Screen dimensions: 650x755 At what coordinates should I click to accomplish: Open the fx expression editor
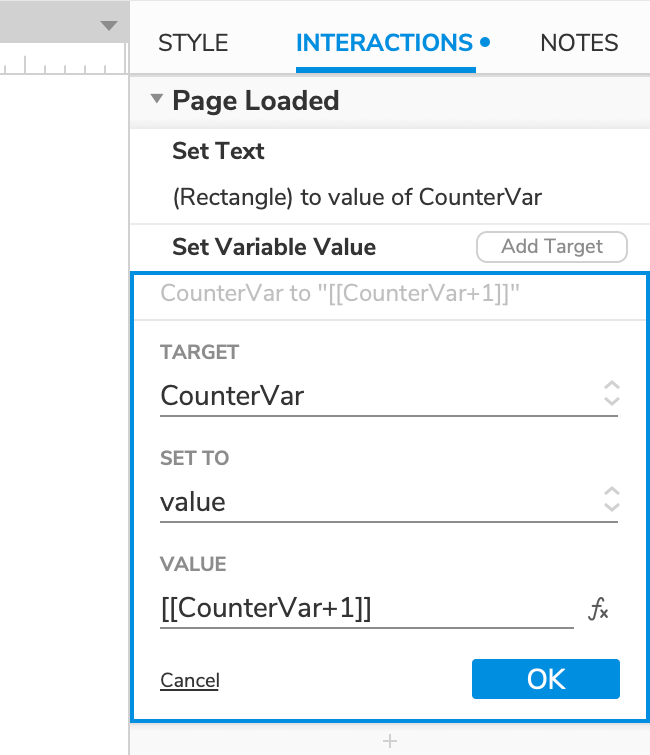click(598, 609)
